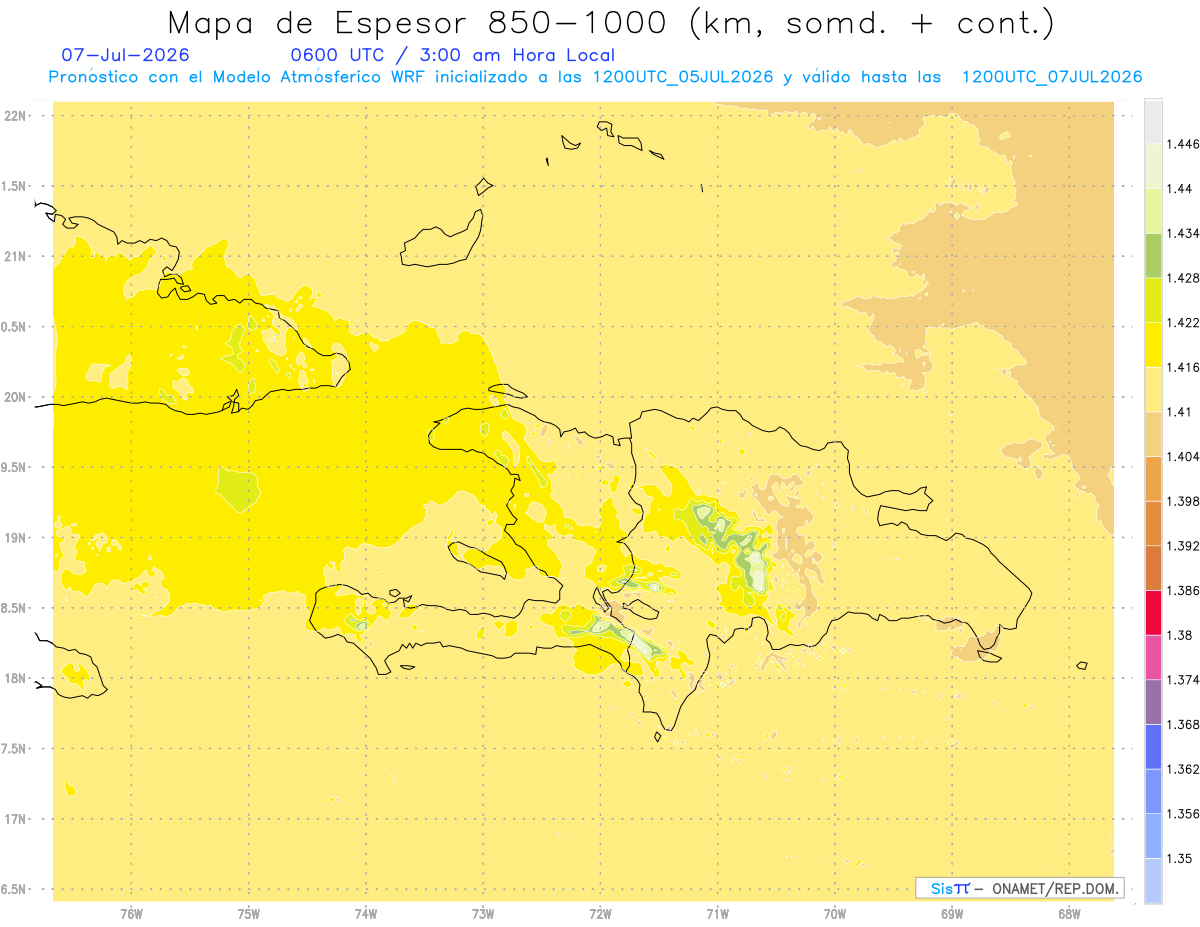Click the legend value '1.368'
The width and height of the screenshot is (1200, 927).
pyautogui.click(x=1183, y=724)
